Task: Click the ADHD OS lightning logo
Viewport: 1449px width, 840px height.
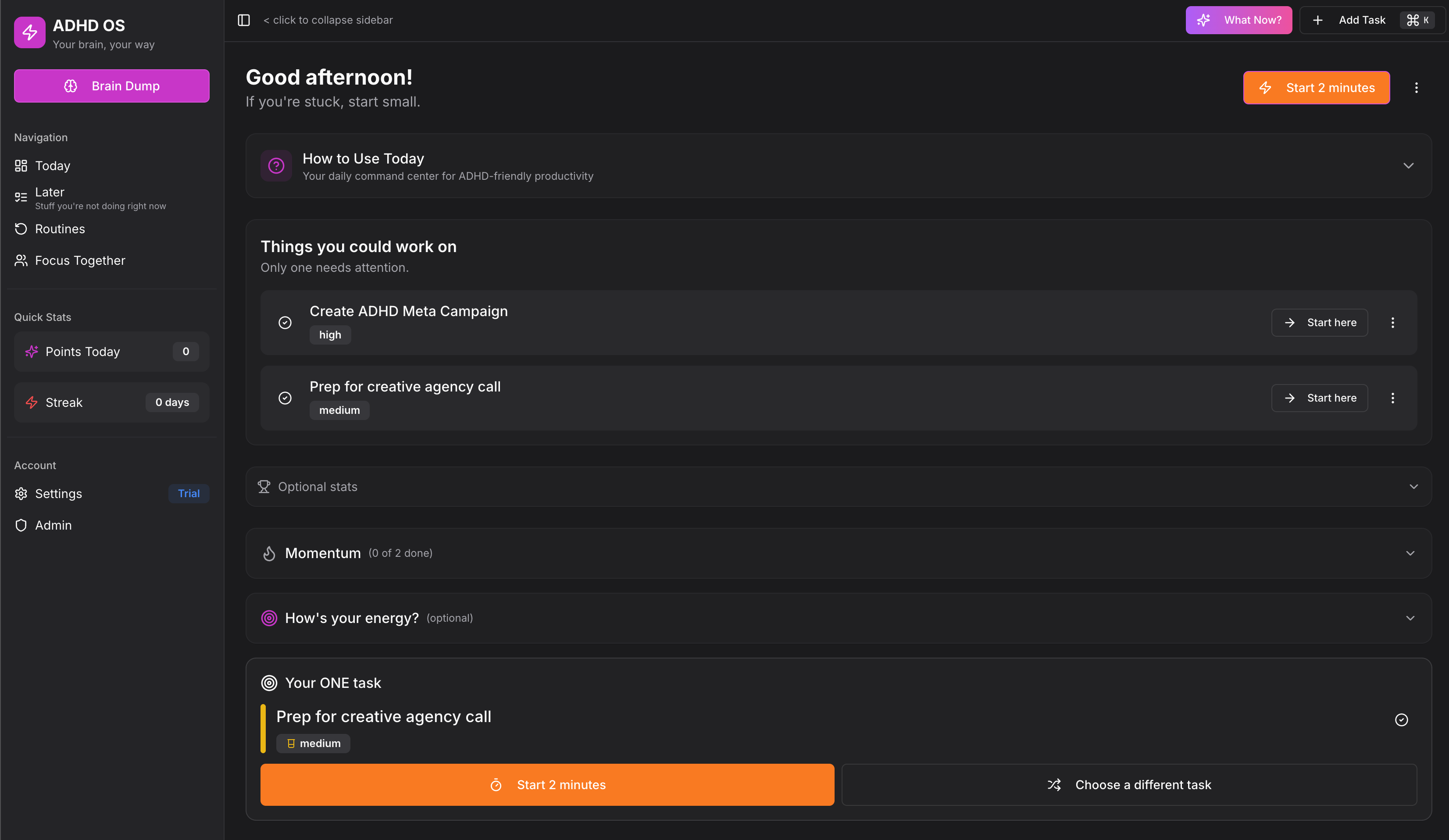Action: click(29, 32)
